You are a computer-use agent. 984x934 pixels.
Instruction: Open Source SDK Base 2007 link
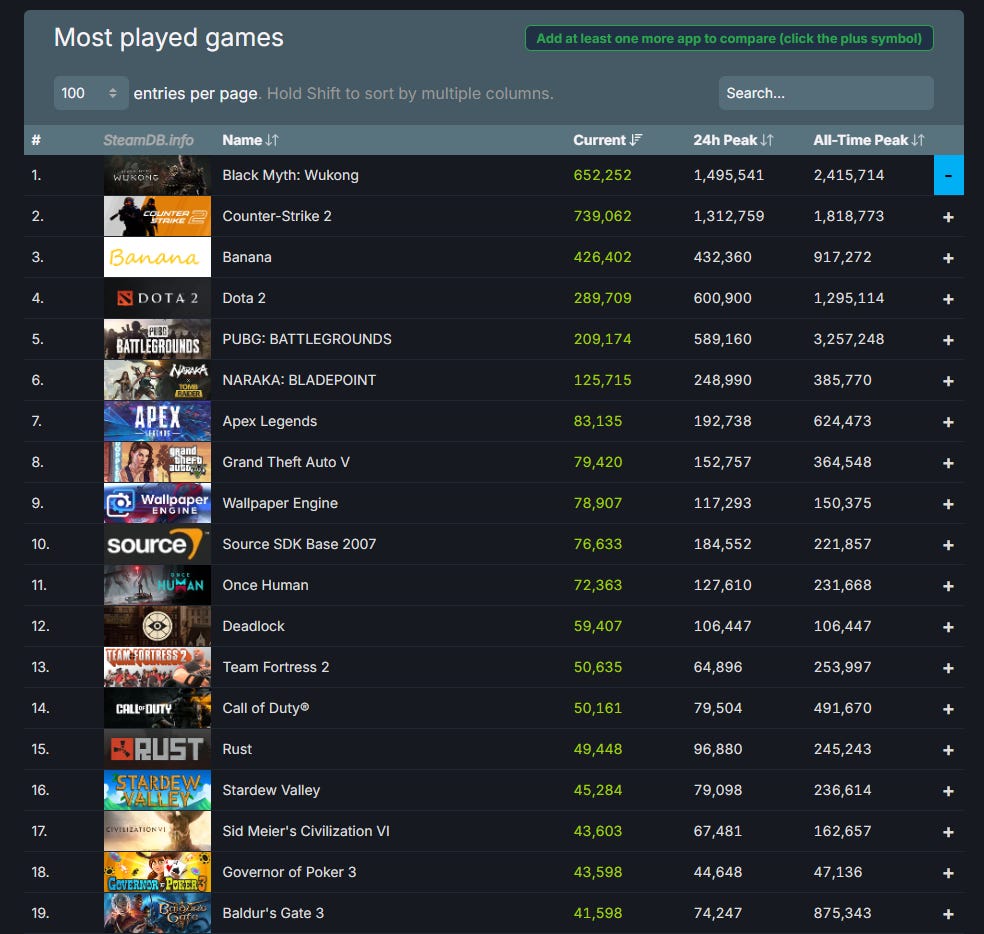pos(299,544)
